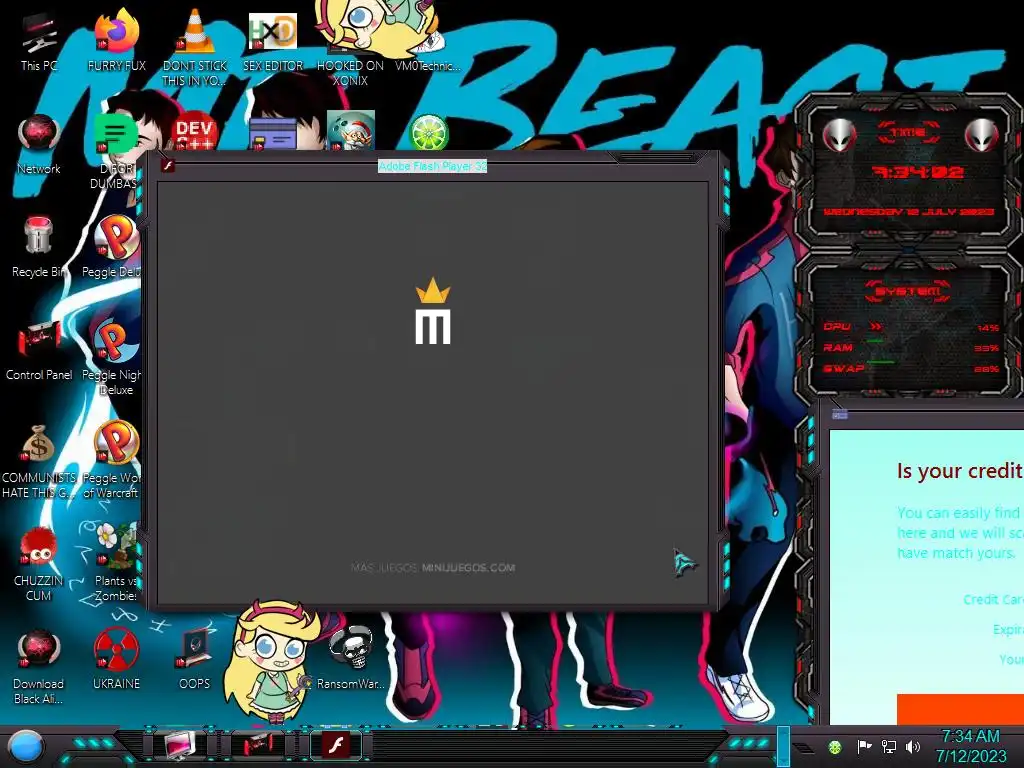Click the RAM usage bar in System widget
1024x768 pixels.
(x=875, y=341)
